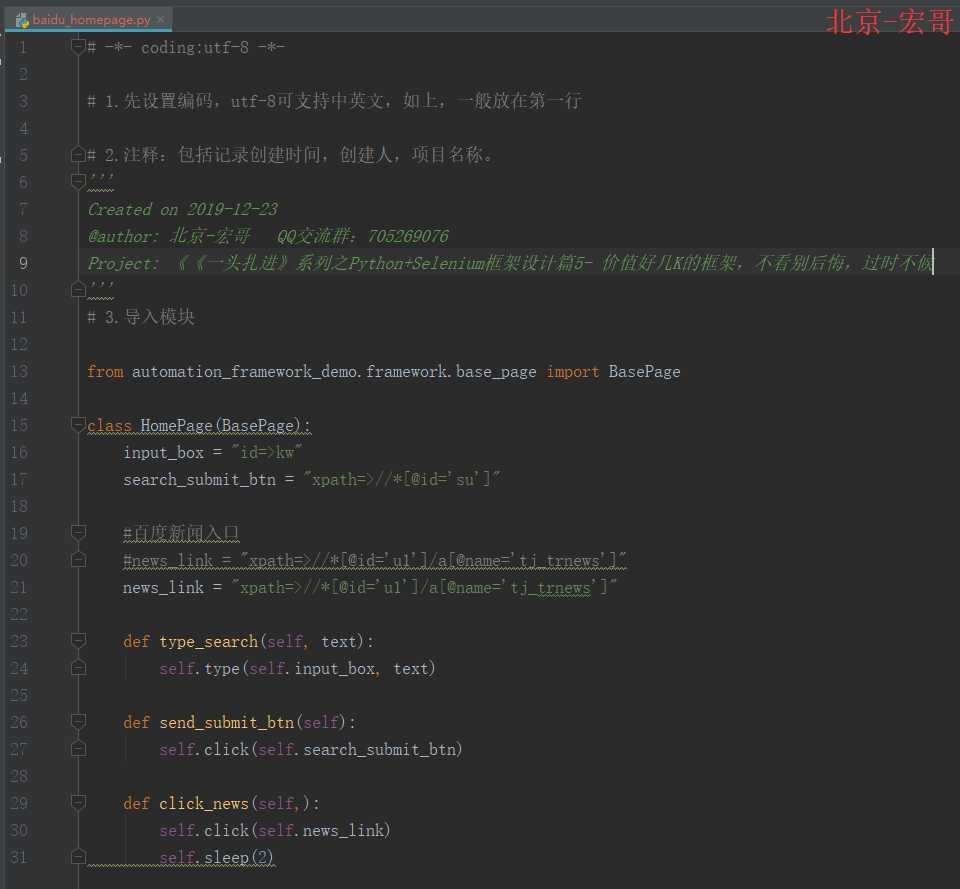Viewport: 960px width, 889px height.
Task: Click 'self.search_submit_btn' argument on line 27
Action: pos(357,749)
